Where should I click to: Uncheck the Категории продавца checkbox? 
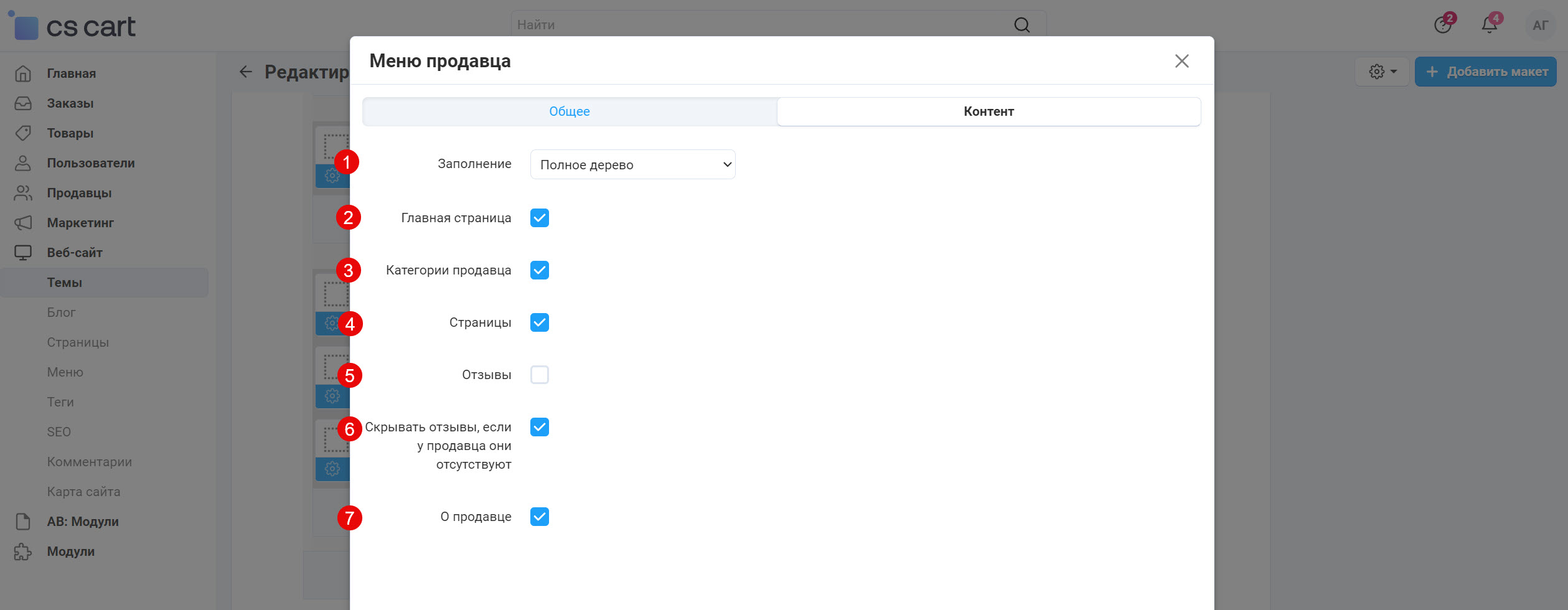tap(539, 270)
